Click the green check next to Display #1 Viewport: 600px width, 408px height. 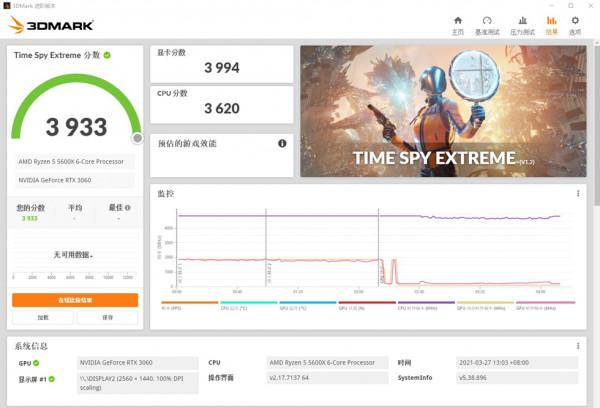point(52,379)
